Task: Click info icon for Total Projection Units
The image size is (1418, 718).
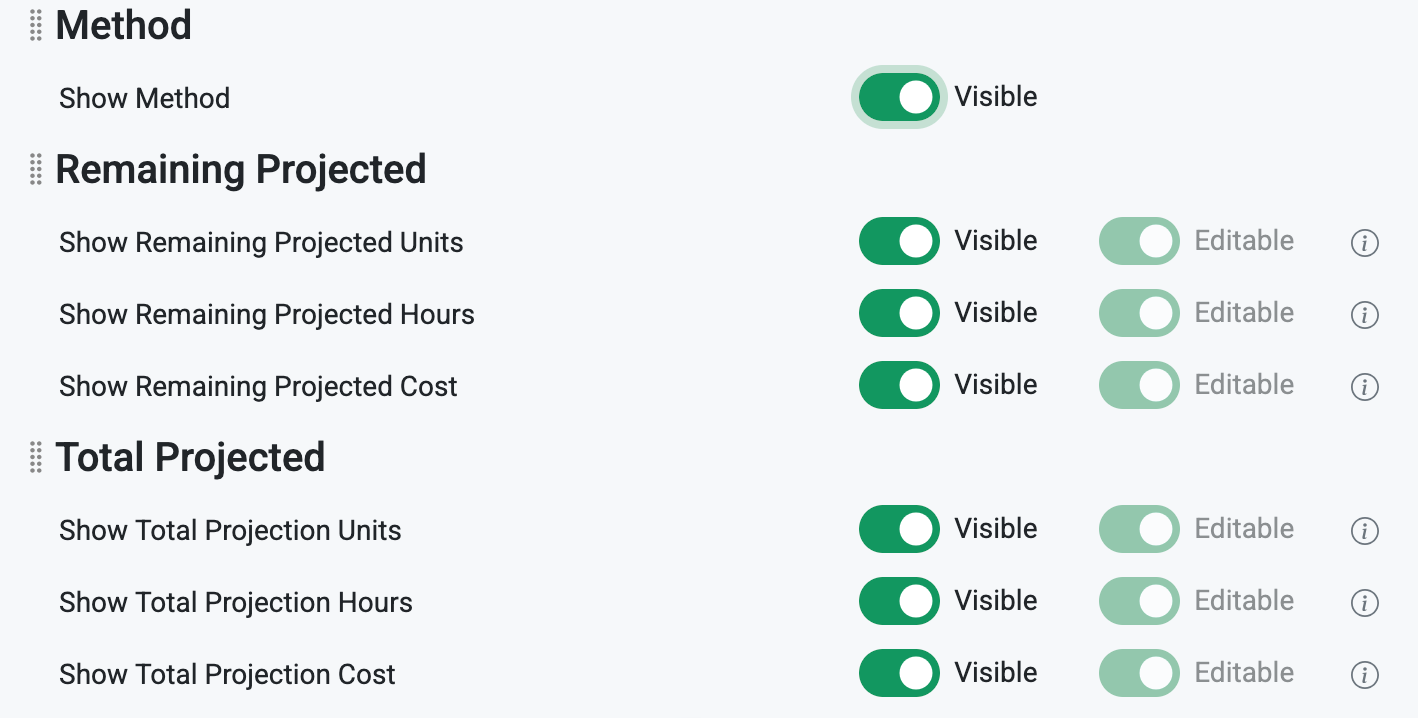Action: coord(1365,531)
